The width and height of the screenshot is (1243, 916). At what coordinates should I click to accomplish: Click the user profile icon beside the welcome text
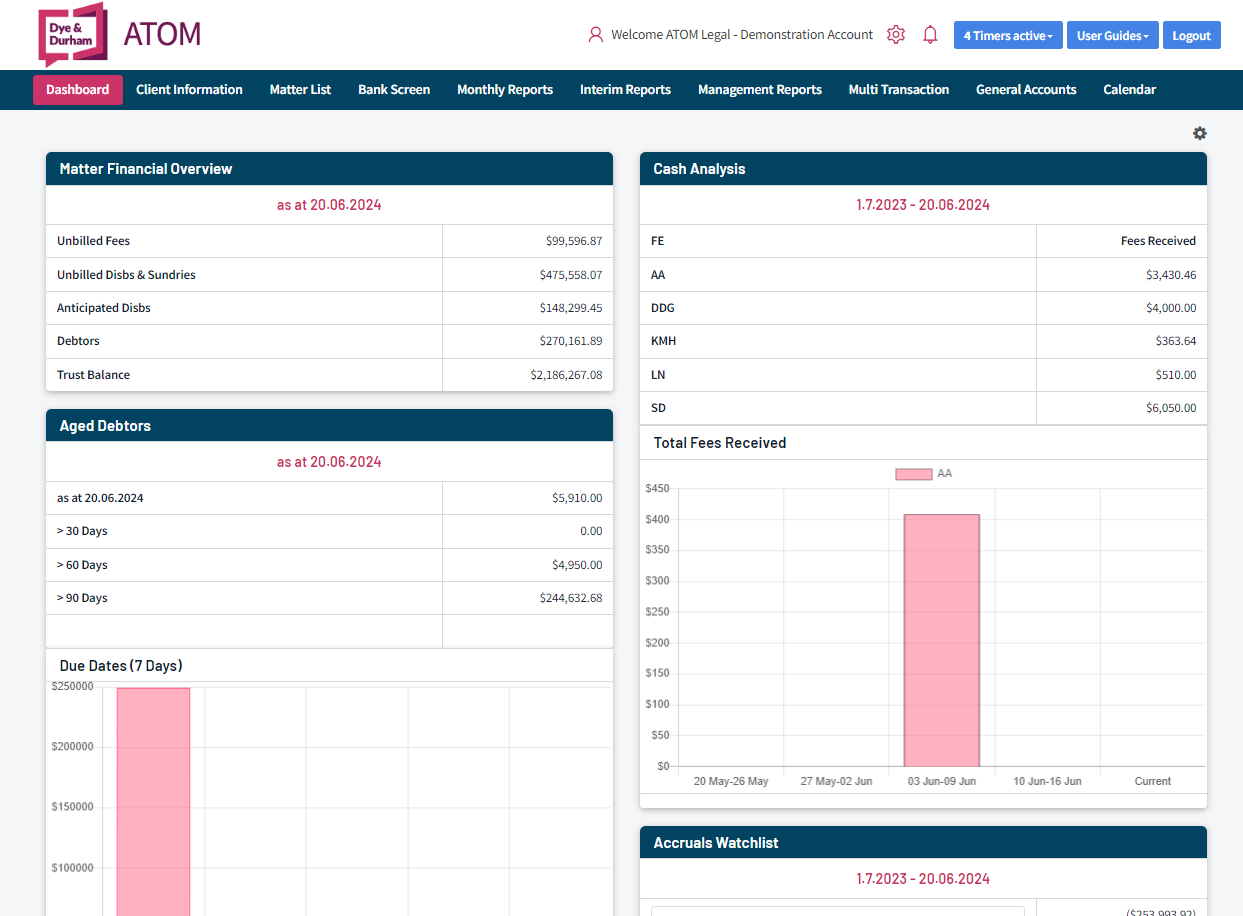(x=595, y=34)
